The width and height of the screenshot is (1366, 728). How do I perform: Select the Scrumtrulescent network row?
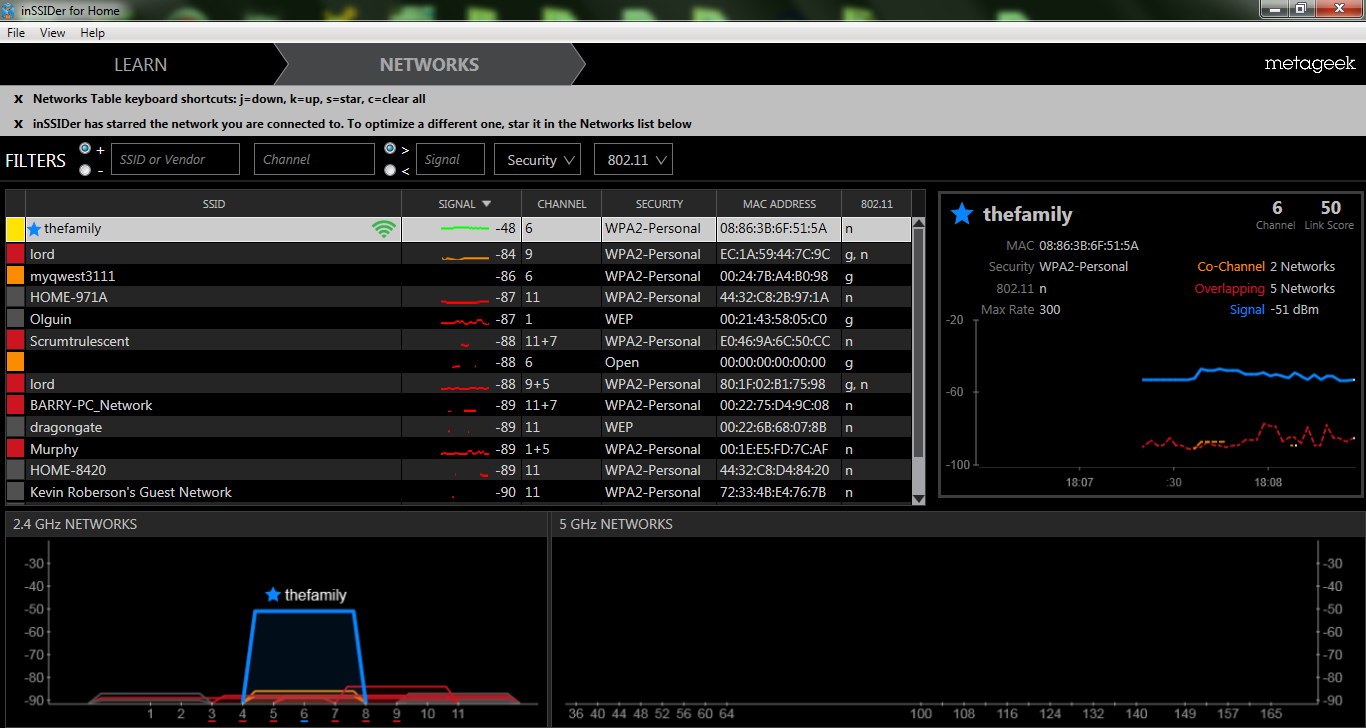point(459,341)
